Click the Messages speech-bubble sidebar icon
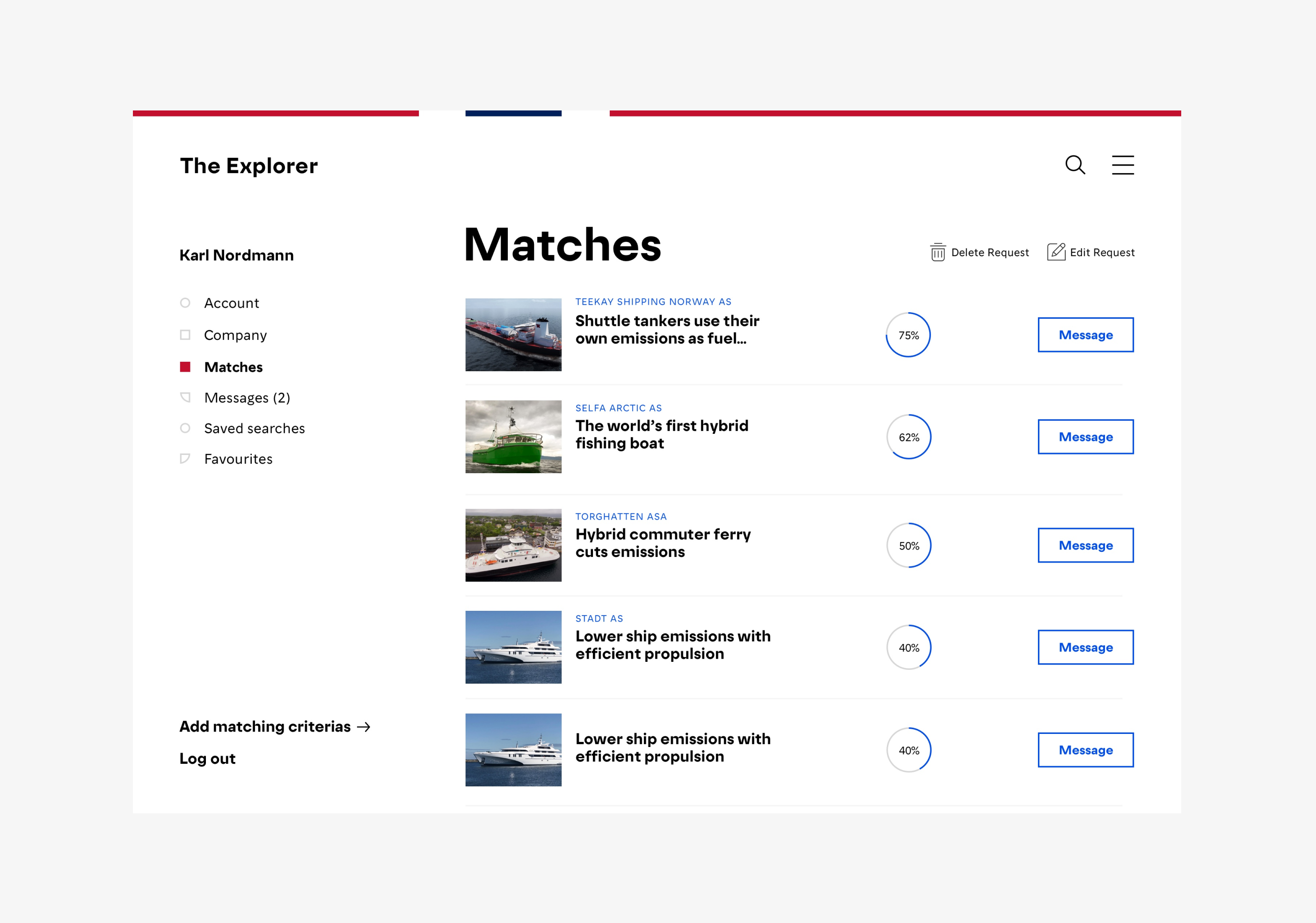 click(x=185, y=397)
